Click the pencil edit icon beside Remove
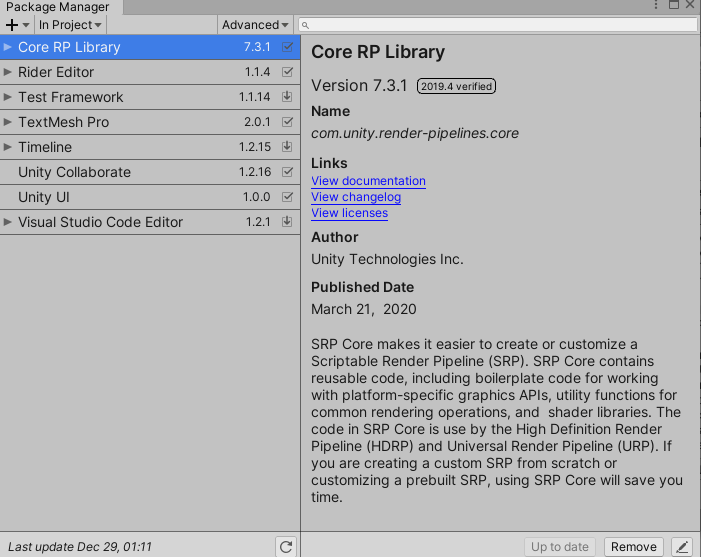This screenshot has width=701, height=557. click(682, 546)
